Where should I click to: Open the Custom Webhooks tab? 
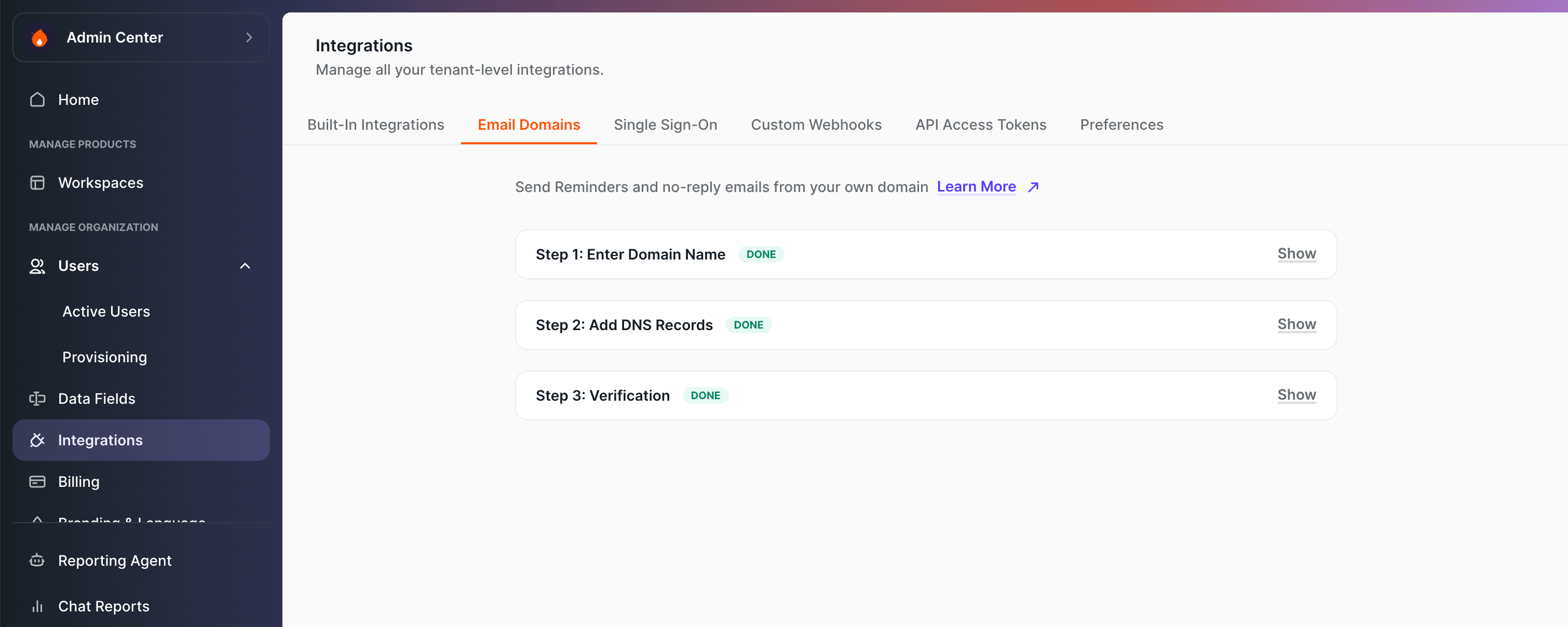816,124
